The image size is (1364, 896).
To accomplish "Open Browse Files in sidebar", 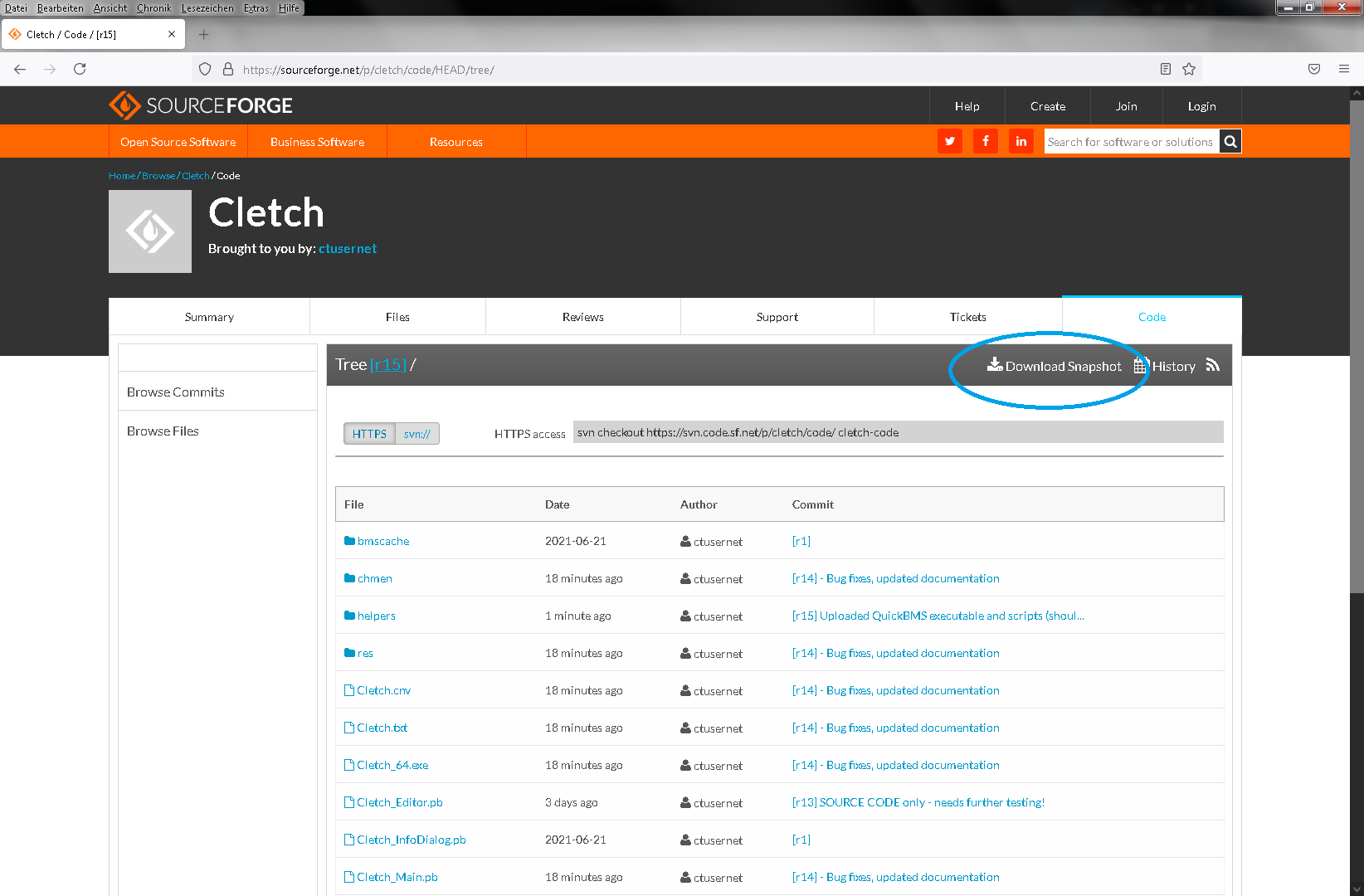I will click(x=163, y=431).
